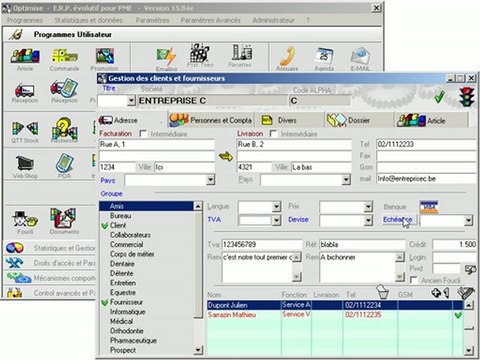Open the Article program icon

25,57
